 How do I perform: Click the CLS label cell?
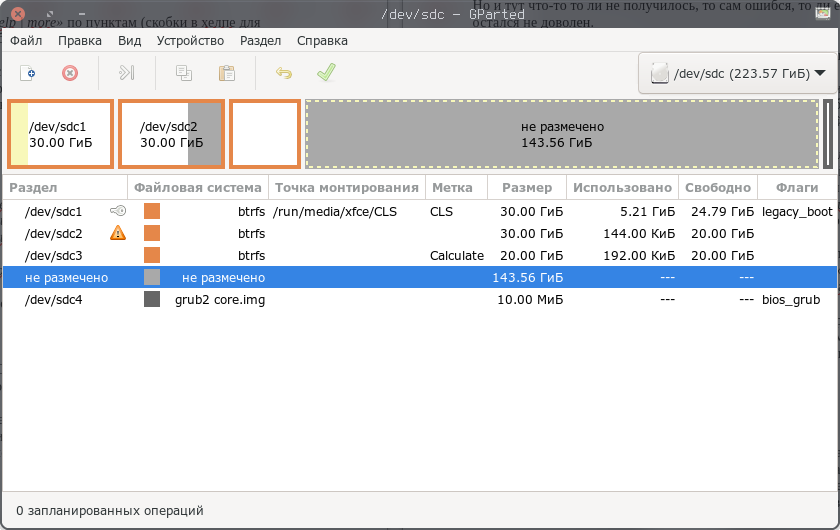click(441, 212)
